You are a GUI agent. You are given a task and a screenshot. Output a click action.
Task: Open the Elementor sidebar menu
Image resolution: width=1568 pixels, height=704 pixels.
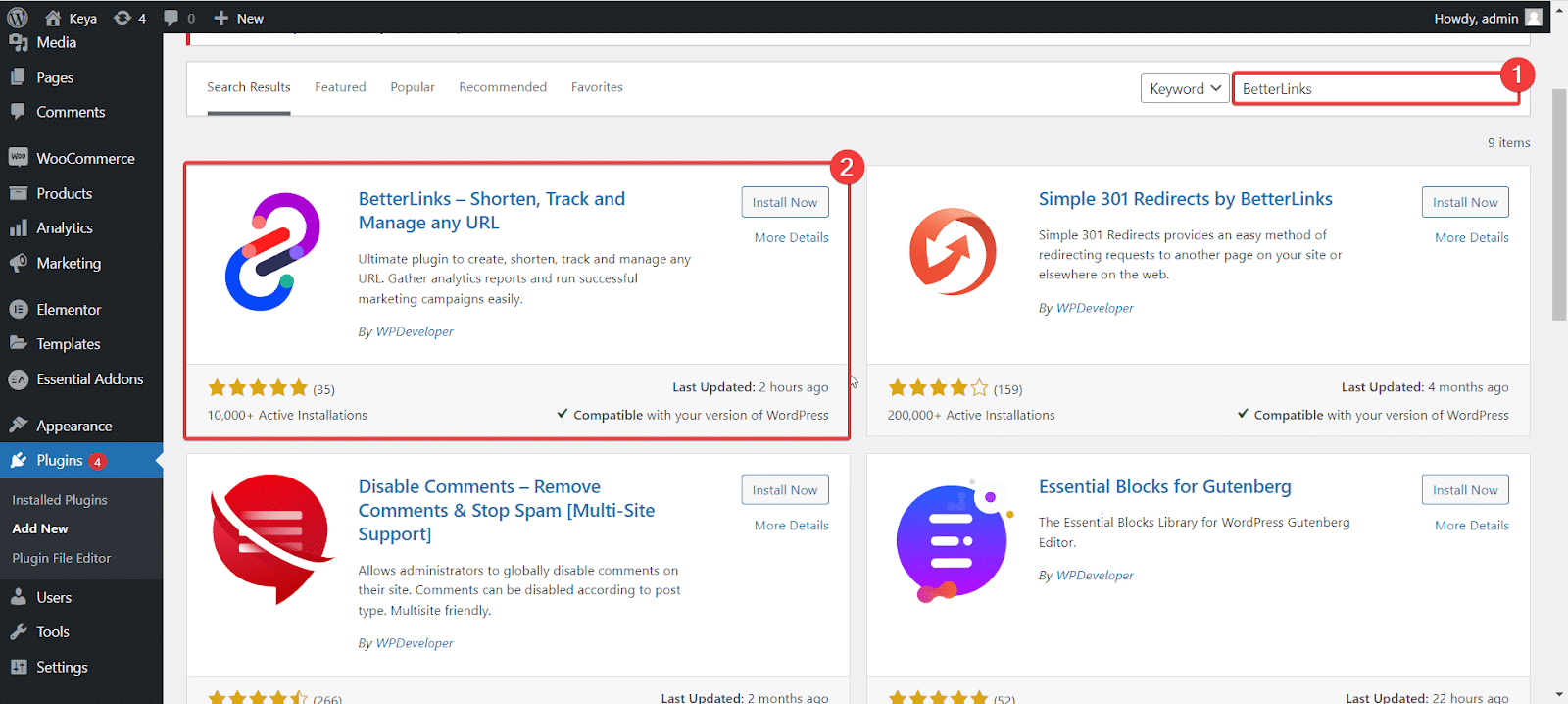69,309
